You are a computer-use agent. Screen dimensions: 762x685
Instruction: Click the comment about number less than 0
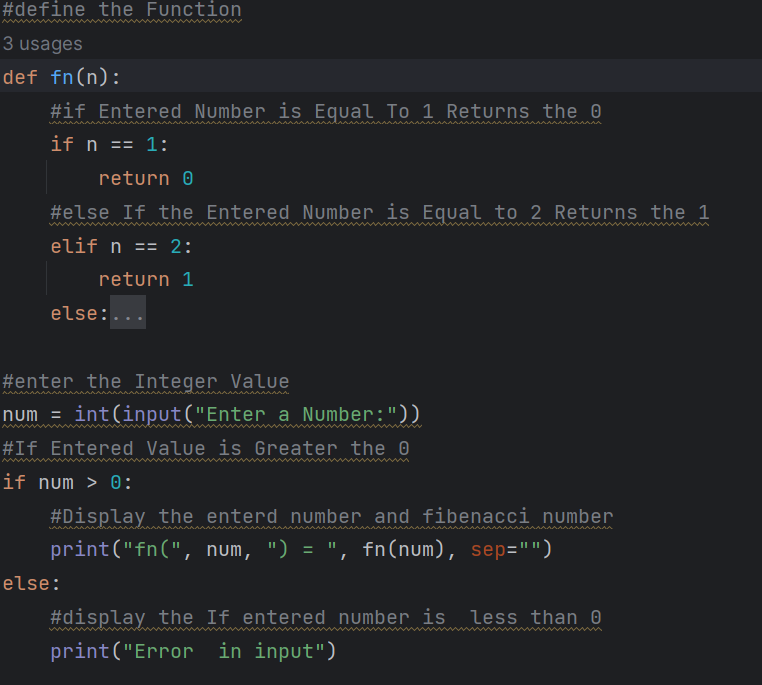coord(325,618)
